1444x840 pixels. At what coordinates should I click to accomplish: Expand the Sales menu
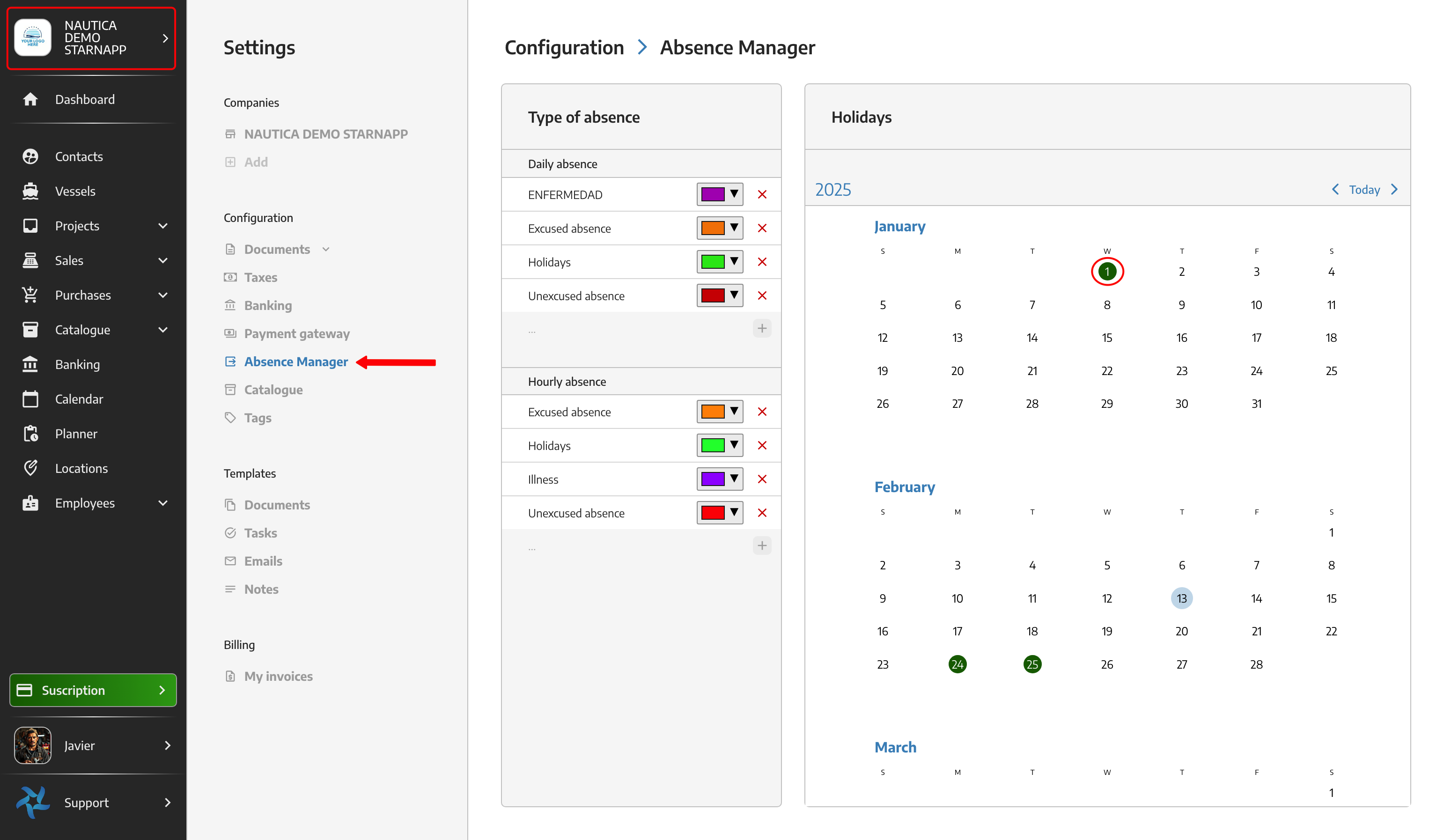coord(163,260)
